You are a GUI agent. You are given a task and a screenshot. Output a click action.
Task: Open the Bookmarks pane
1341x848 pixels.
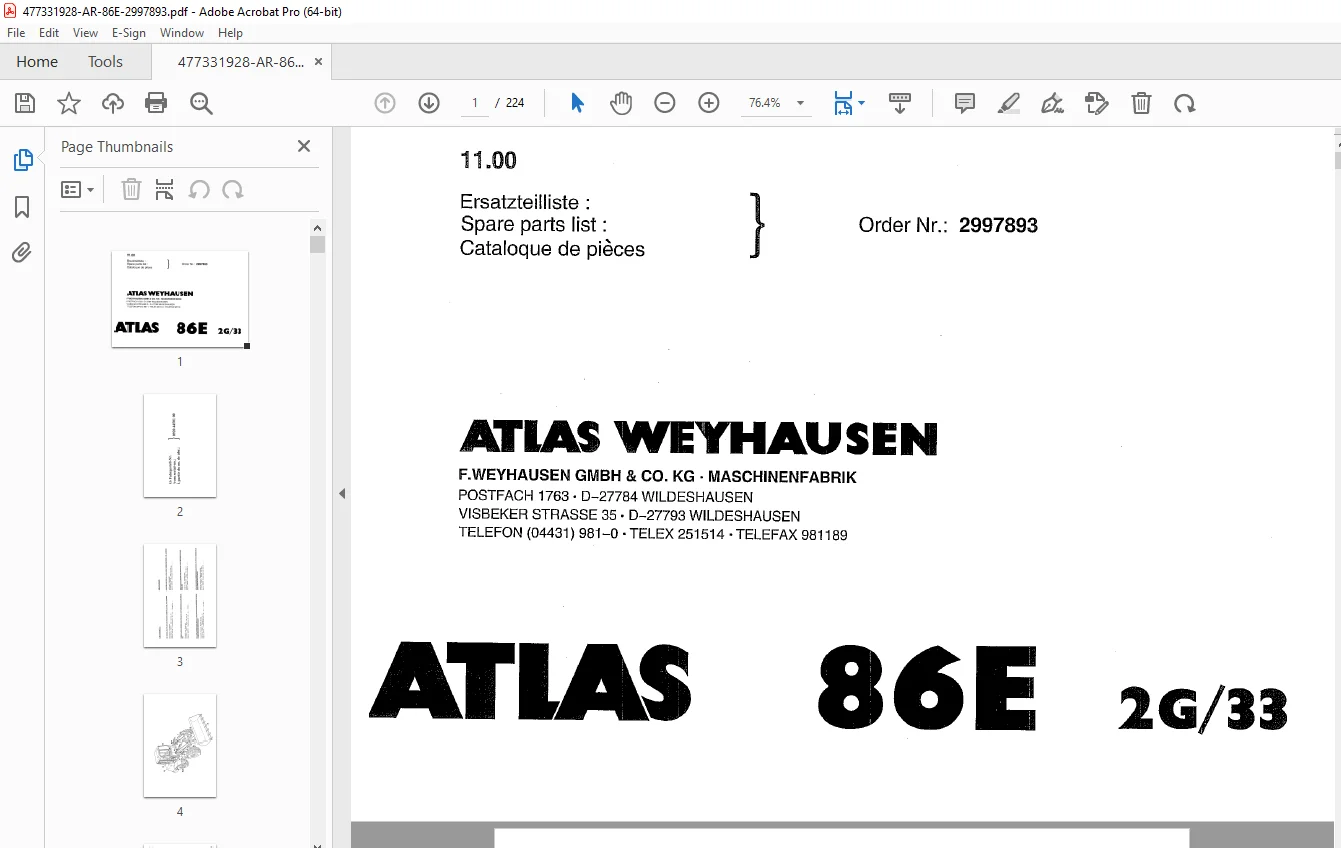pos(22,207)
